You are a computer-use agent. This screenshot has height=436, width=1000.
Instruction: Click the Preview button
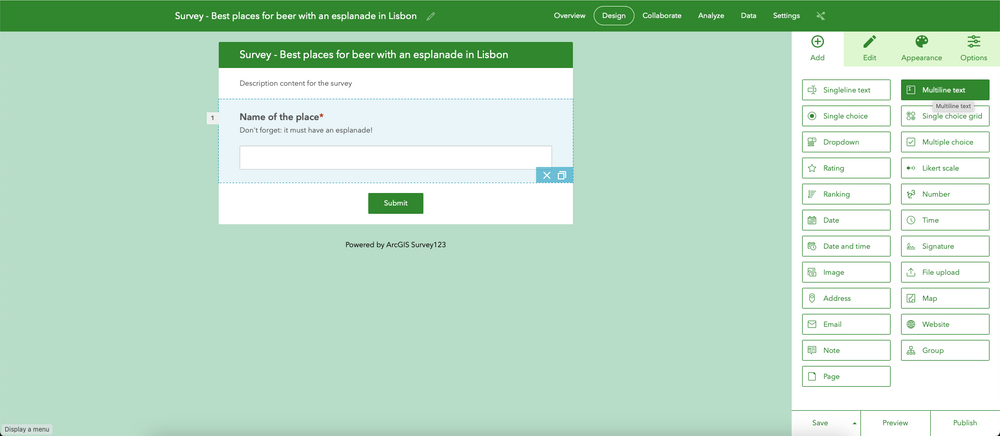[895, 423]
